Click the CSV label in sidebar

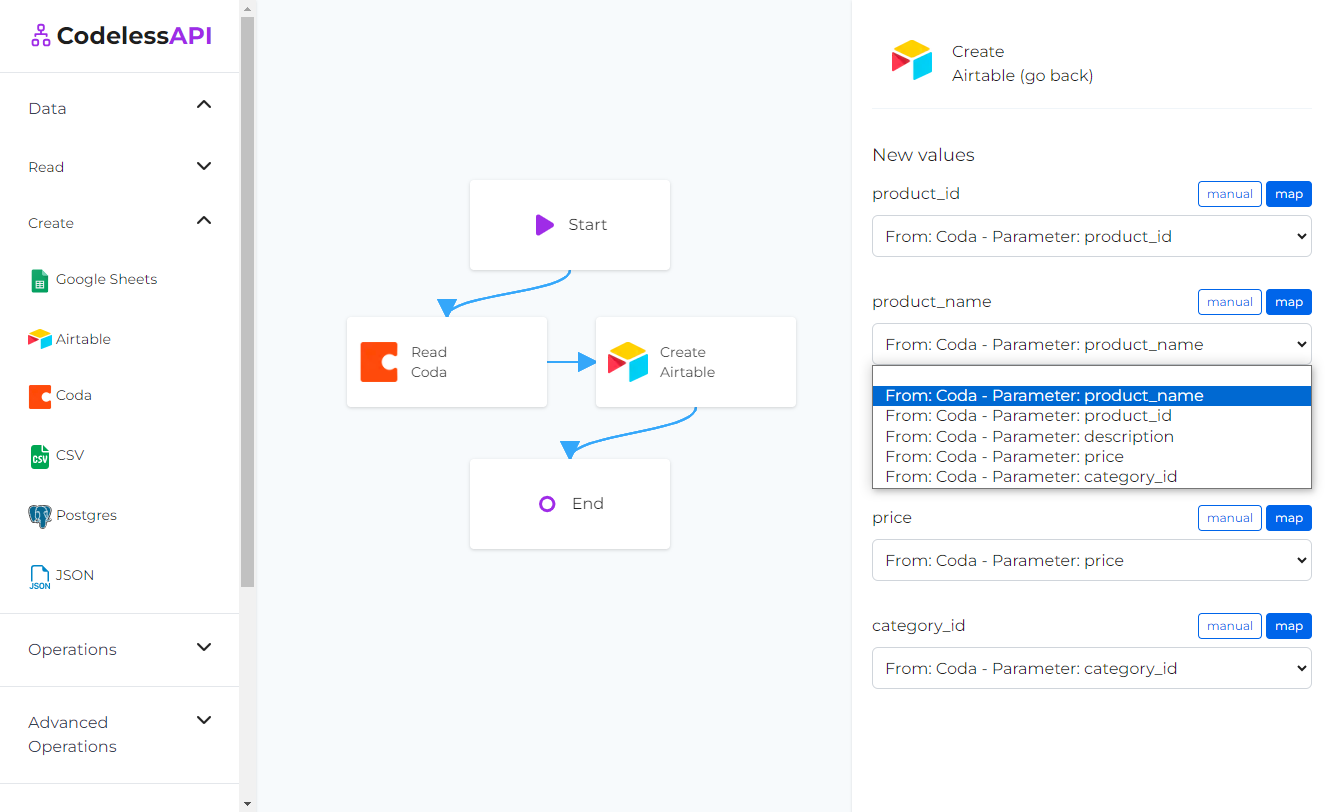[x=70, y=455]
